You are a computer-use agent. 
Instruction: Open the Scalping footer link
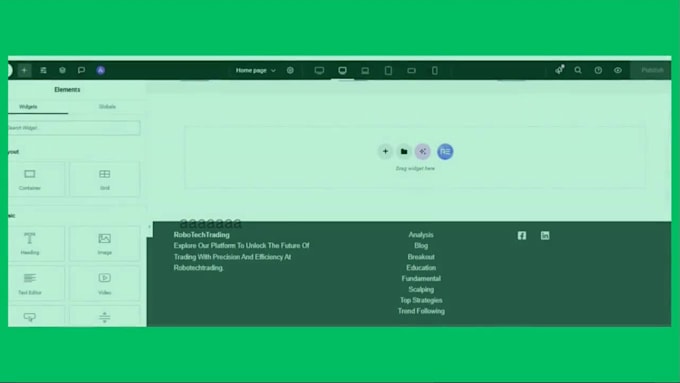click(421, 289)
